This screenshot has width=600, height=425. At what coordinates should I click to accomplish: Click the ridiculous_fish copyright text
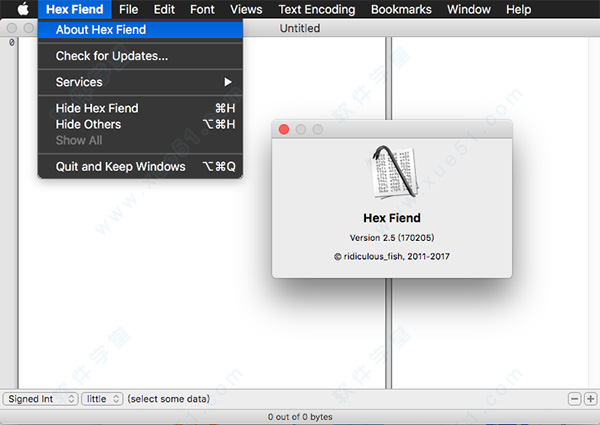tap(392, 256)
